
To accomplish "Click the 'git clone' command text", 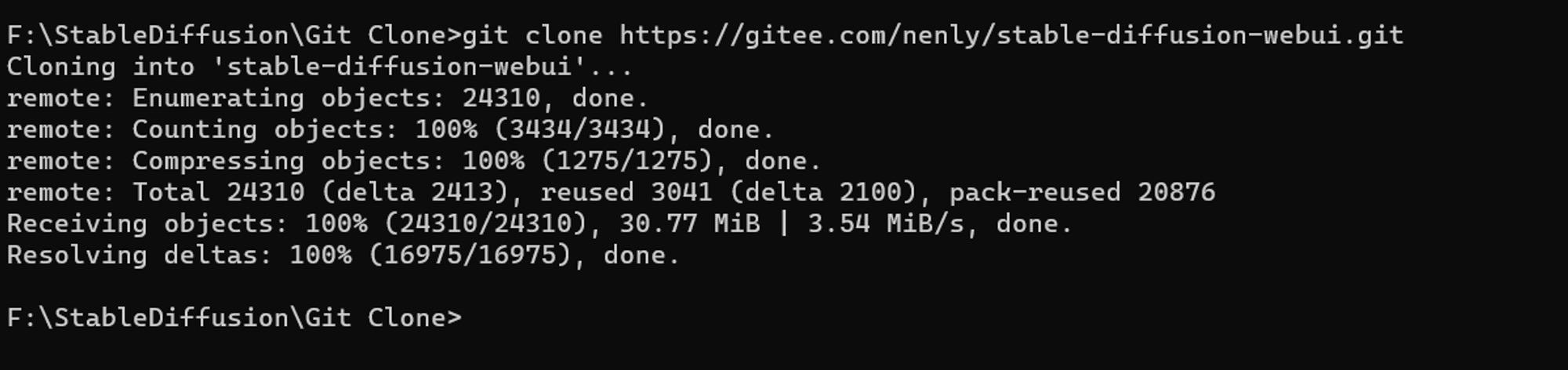I will pyautogui.click(x=532, y=35).
